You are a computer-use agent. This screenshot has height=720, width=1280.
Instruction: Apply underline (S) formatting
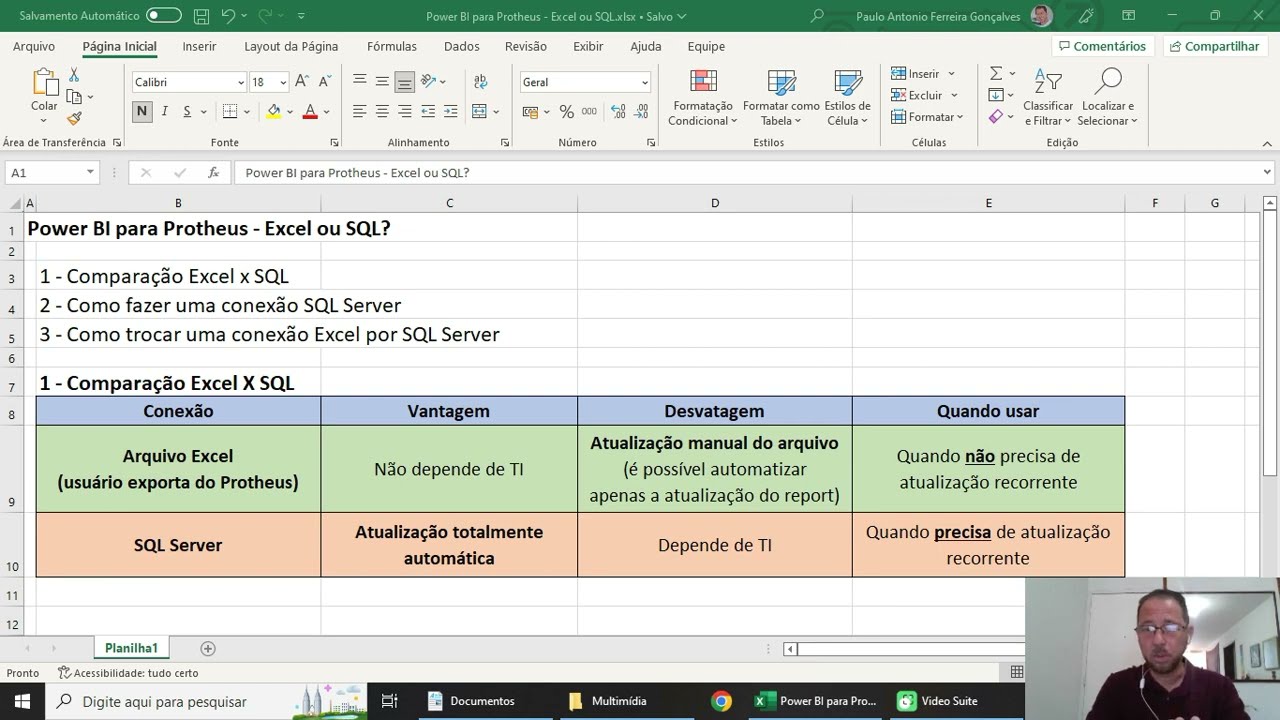(187, 112)
